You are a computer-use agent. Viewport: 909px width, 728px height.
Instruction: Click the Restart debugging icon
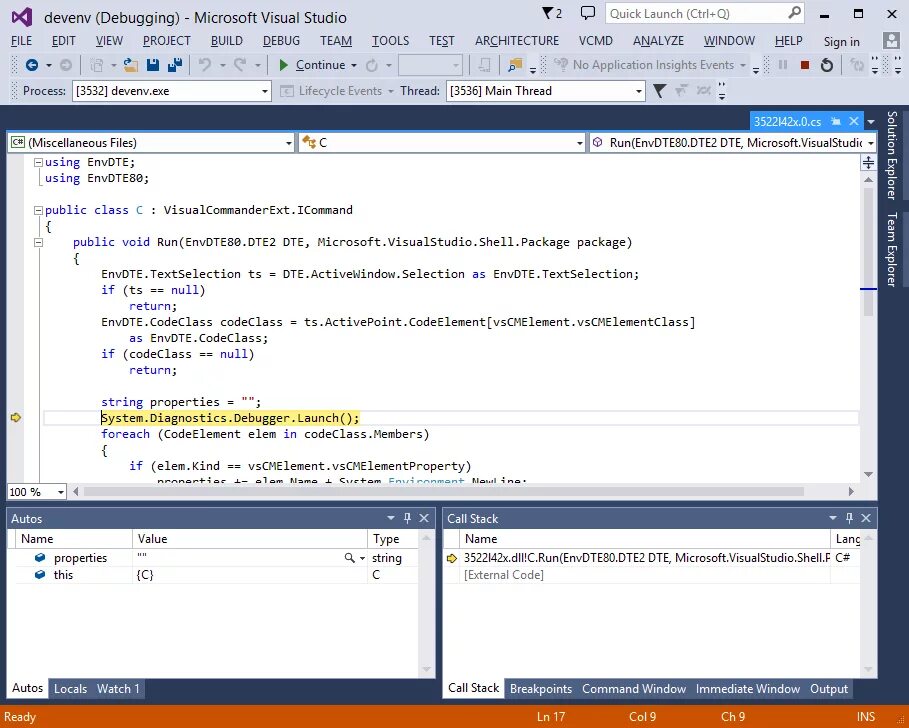point(827,65)
